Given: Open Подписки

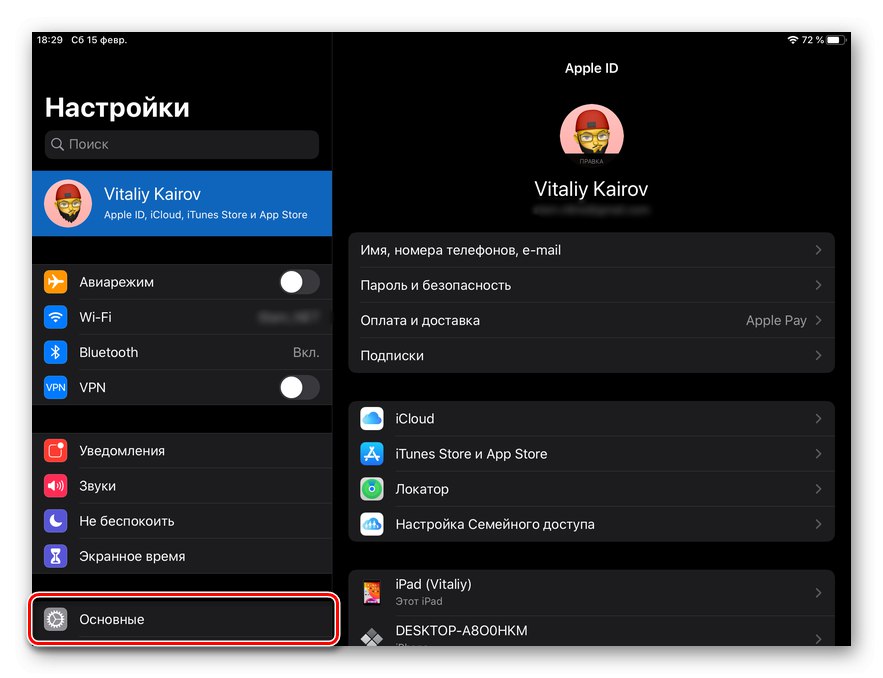Looking at the screenshot, I should tap(591, 355).
